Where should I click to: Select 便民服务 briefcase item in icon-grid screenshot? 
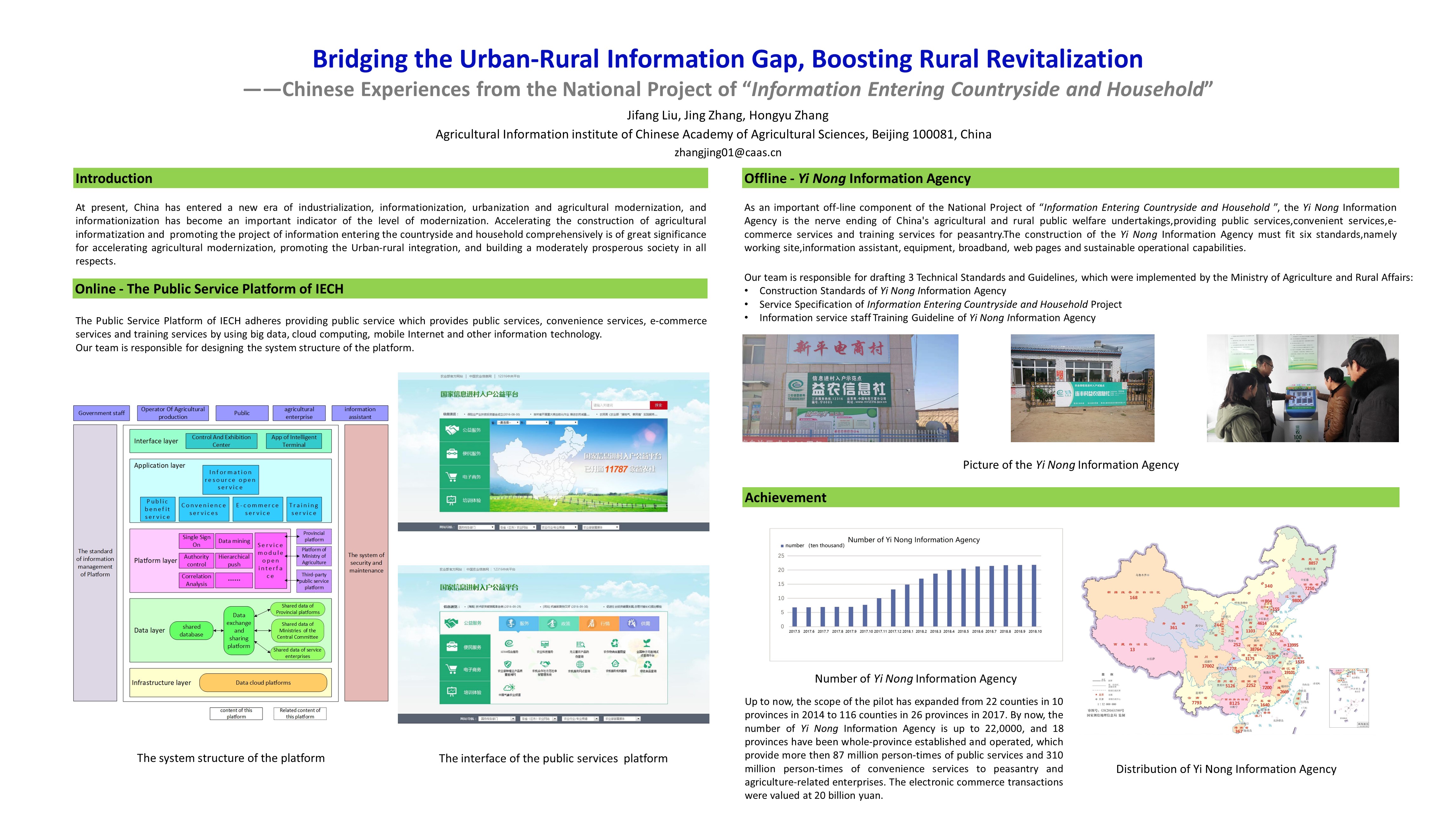465,646
